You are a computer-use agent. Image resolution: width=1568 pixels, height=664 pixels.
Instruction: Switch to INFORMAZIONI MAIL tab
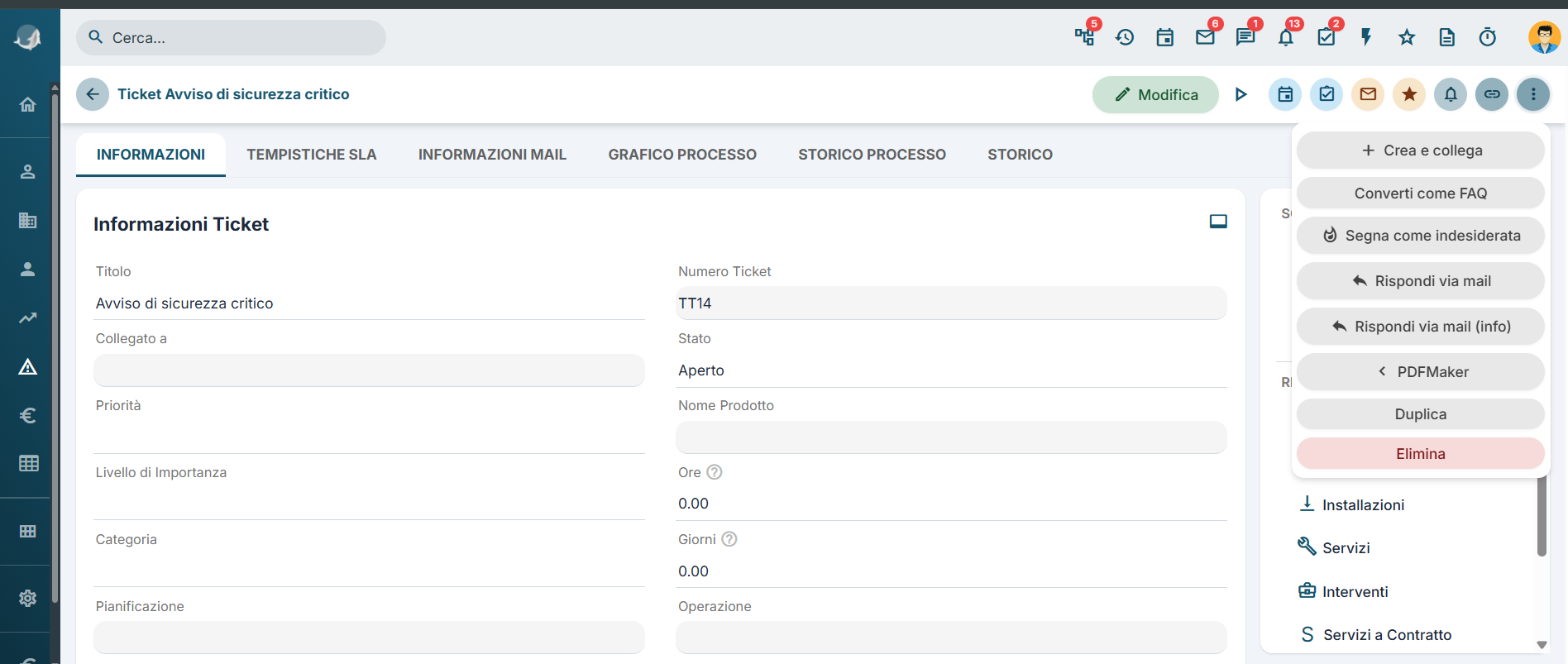(x=492, y=155)
